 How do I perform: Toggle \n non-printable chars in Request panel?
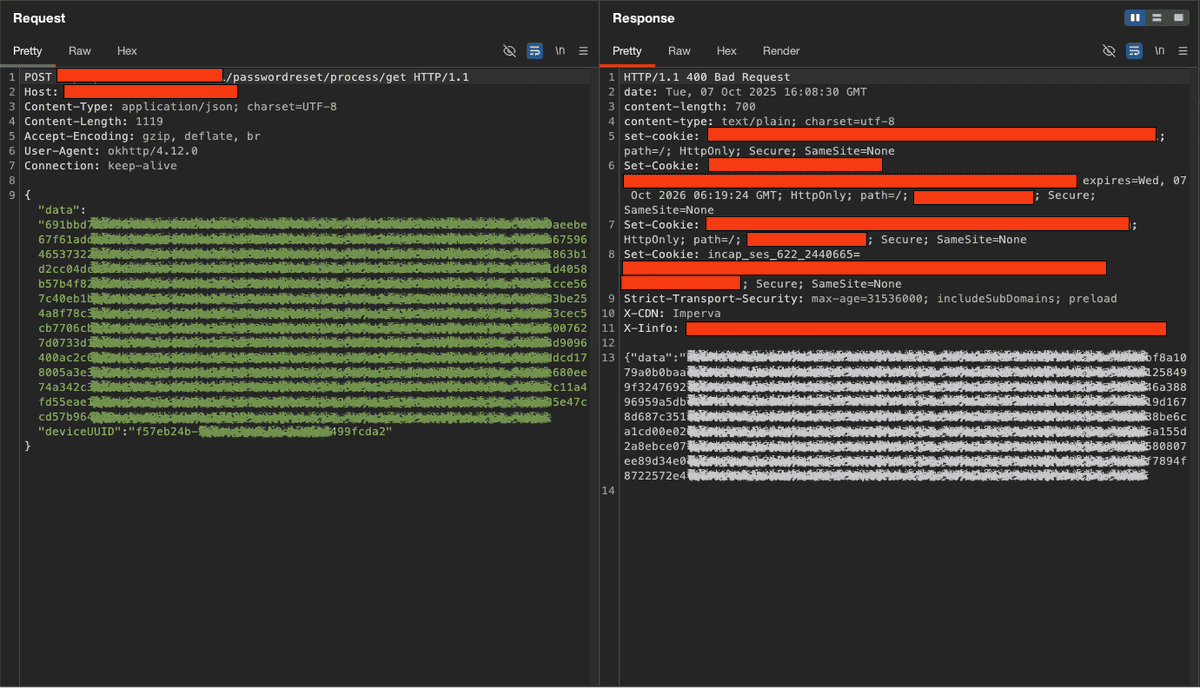(560, 51)
